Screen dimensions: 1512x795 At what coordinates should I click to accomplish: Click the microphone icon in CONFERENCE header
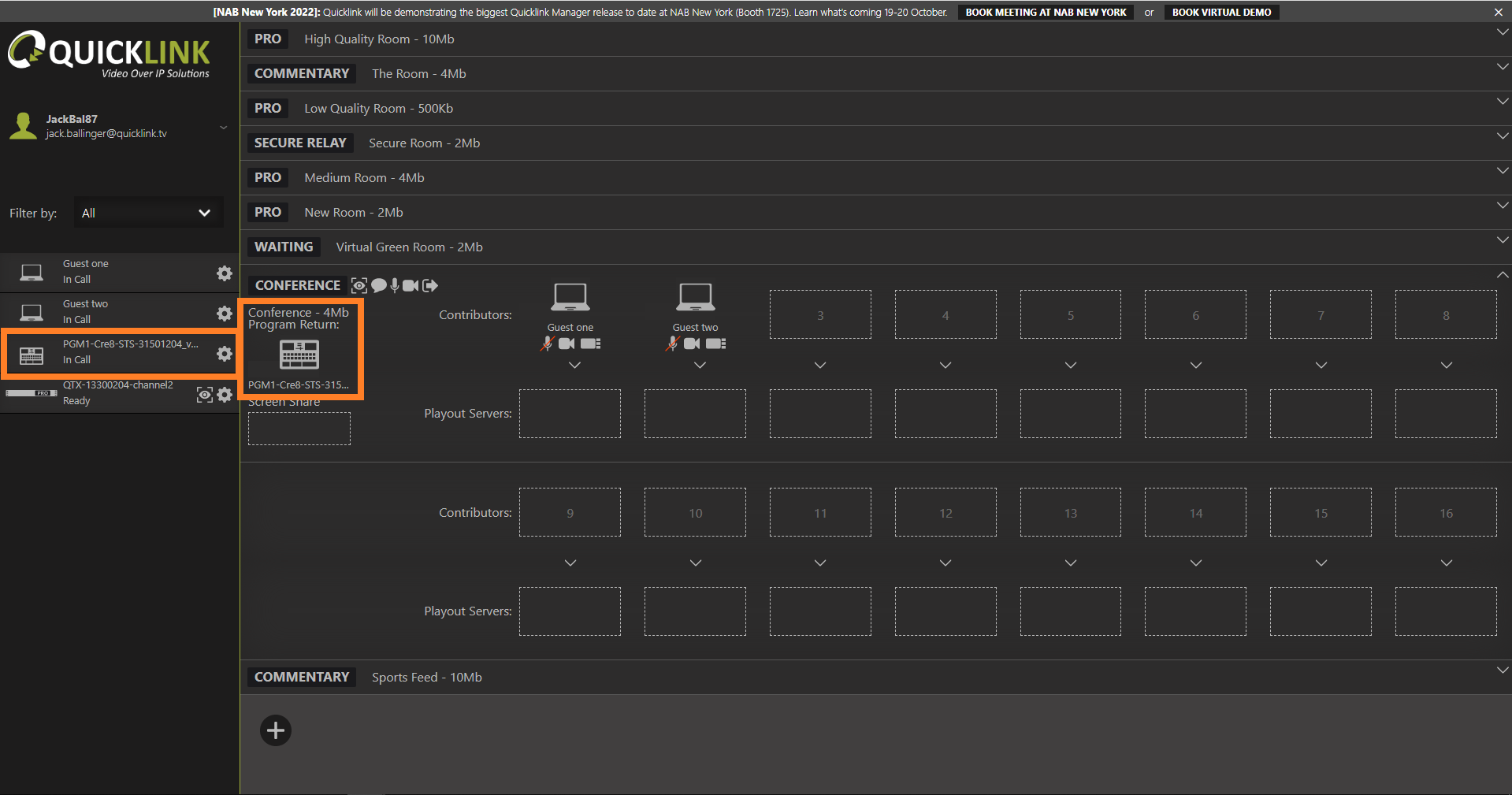(x=395, y=285)
